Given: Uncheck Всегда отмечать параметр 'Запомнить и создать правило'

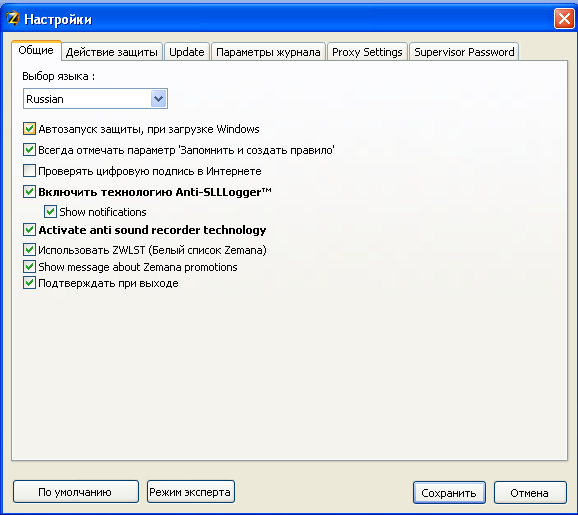Looking at the screenshot, I should point(29,150).
